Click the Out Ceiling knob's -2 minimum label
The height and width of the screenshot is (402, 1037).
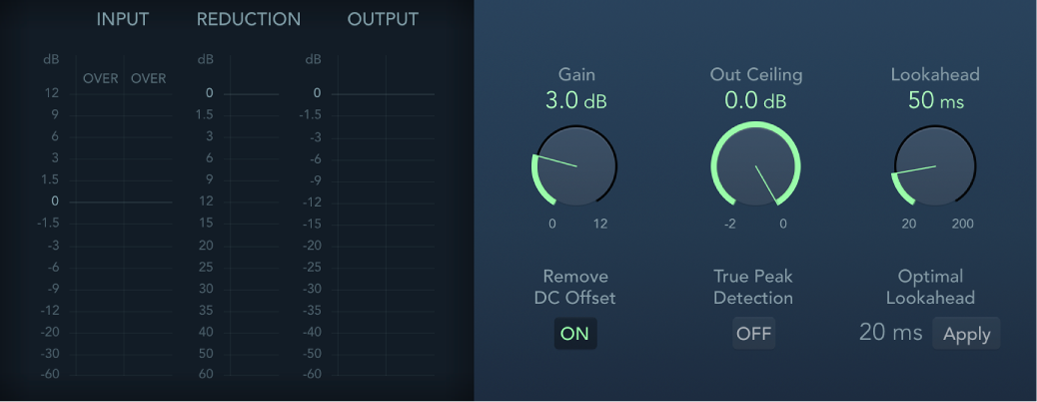731,224
